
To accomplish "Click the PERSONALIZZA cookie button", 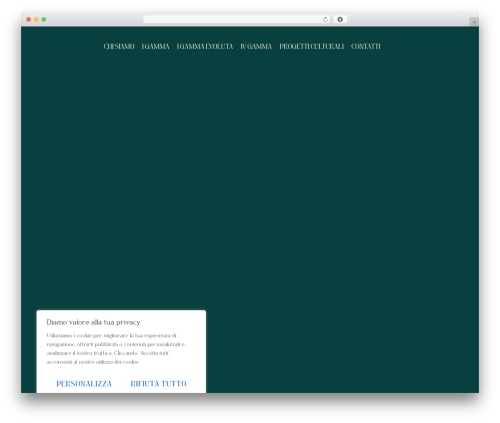I will (84, 384).
